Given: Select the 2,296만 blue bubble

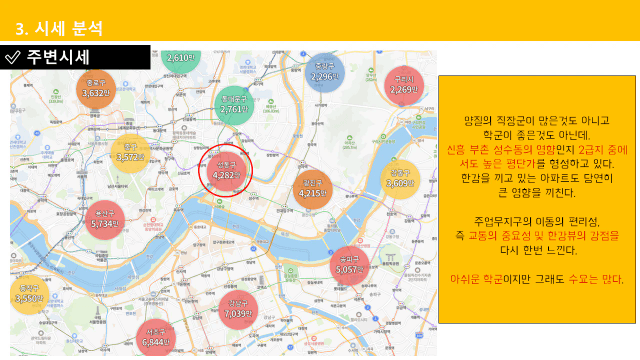Looking at the screenshot, I should click(325, 73).
